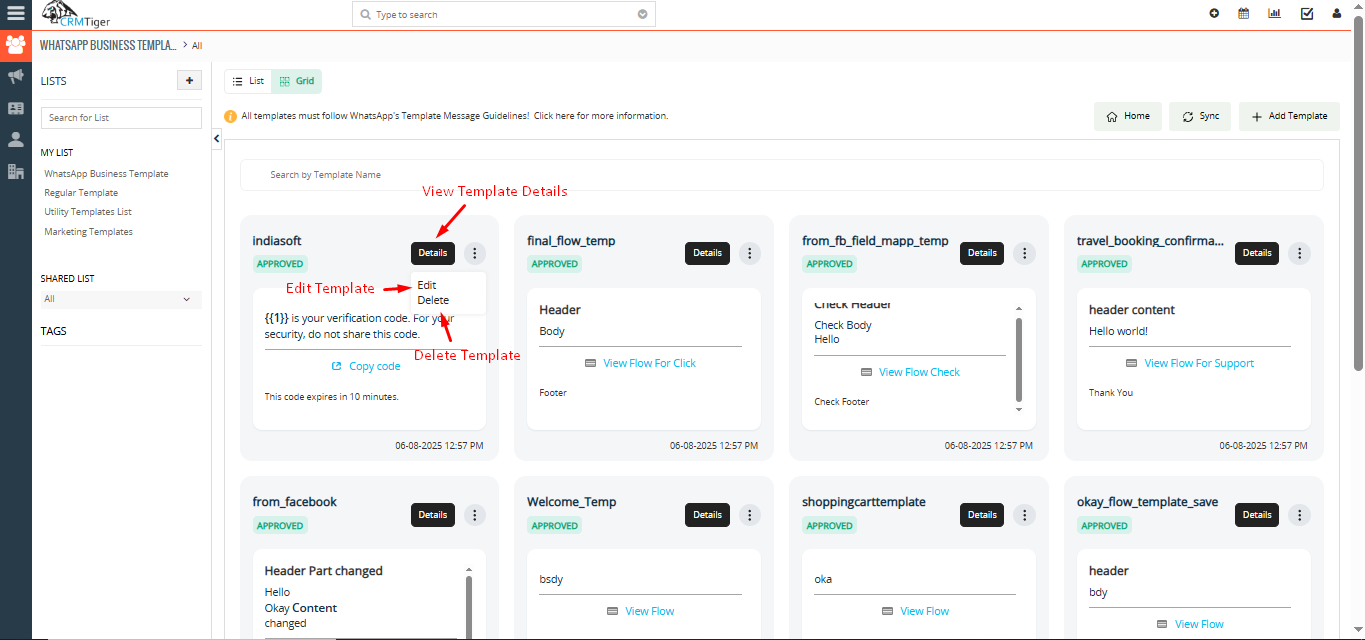1365x640 pixels.
Task: Focus the 'Type to search' global field
Action: [x=505, y=15]
